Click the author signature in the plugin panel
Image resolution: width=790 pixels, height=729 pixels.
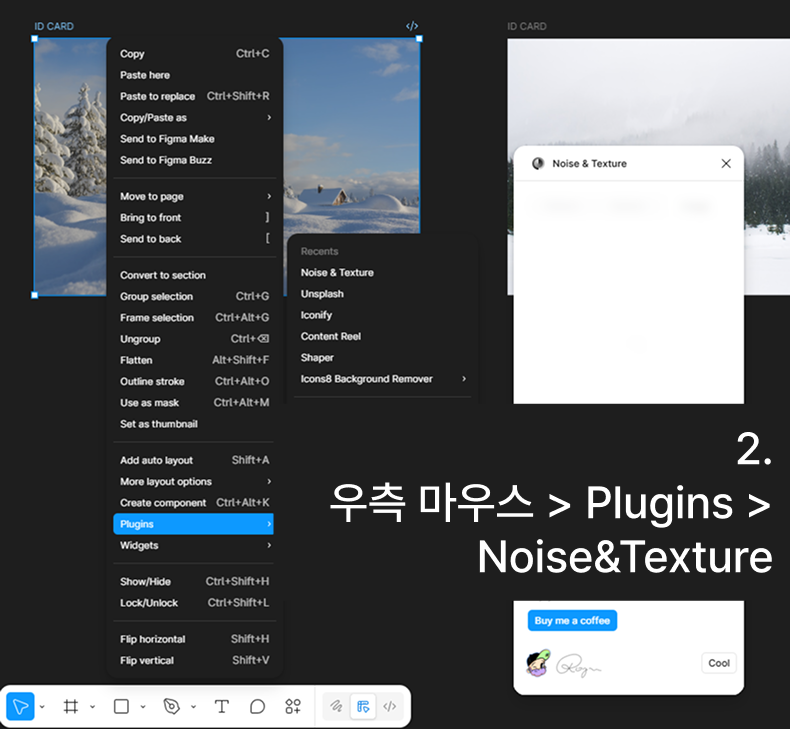click(x=578, y=665)
